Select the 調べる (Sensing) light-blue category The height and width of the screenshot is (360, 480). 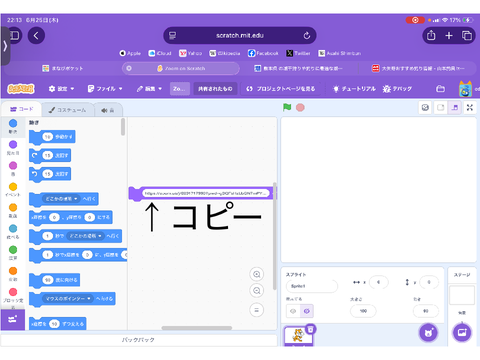click(13, 232)
